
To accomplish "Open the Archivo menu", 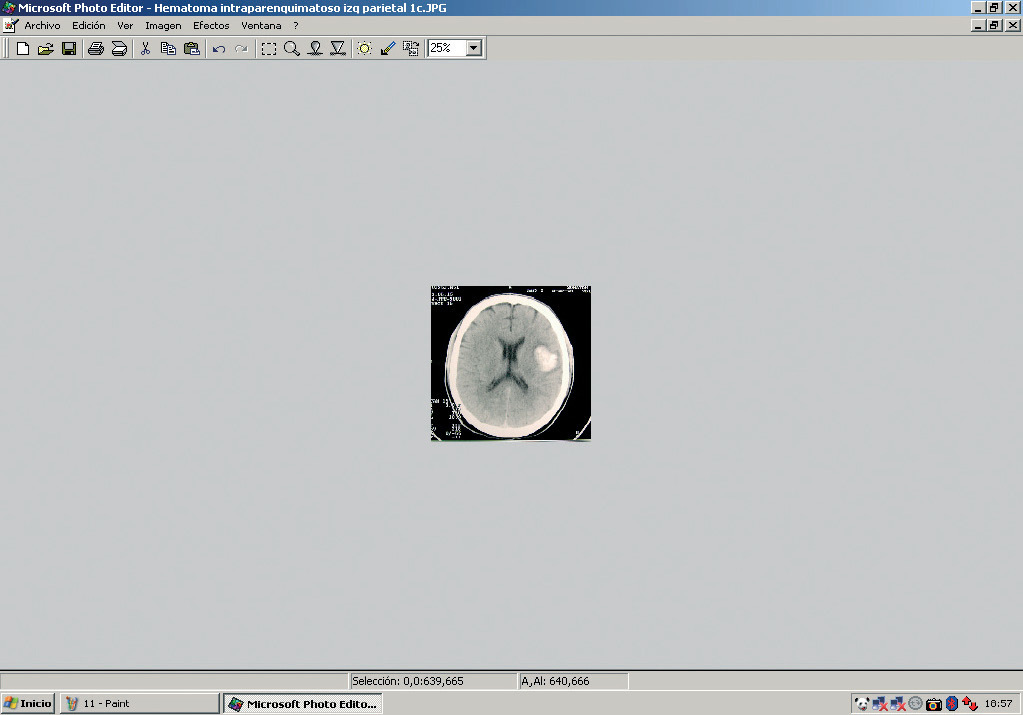I will coord(42,26).
